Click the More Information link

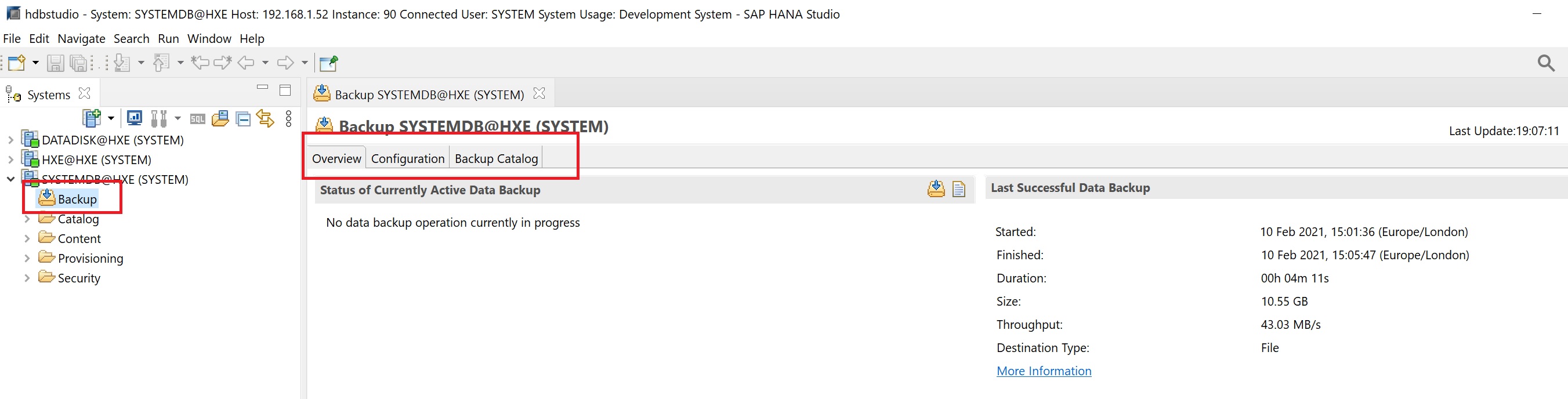[1044, 371]
